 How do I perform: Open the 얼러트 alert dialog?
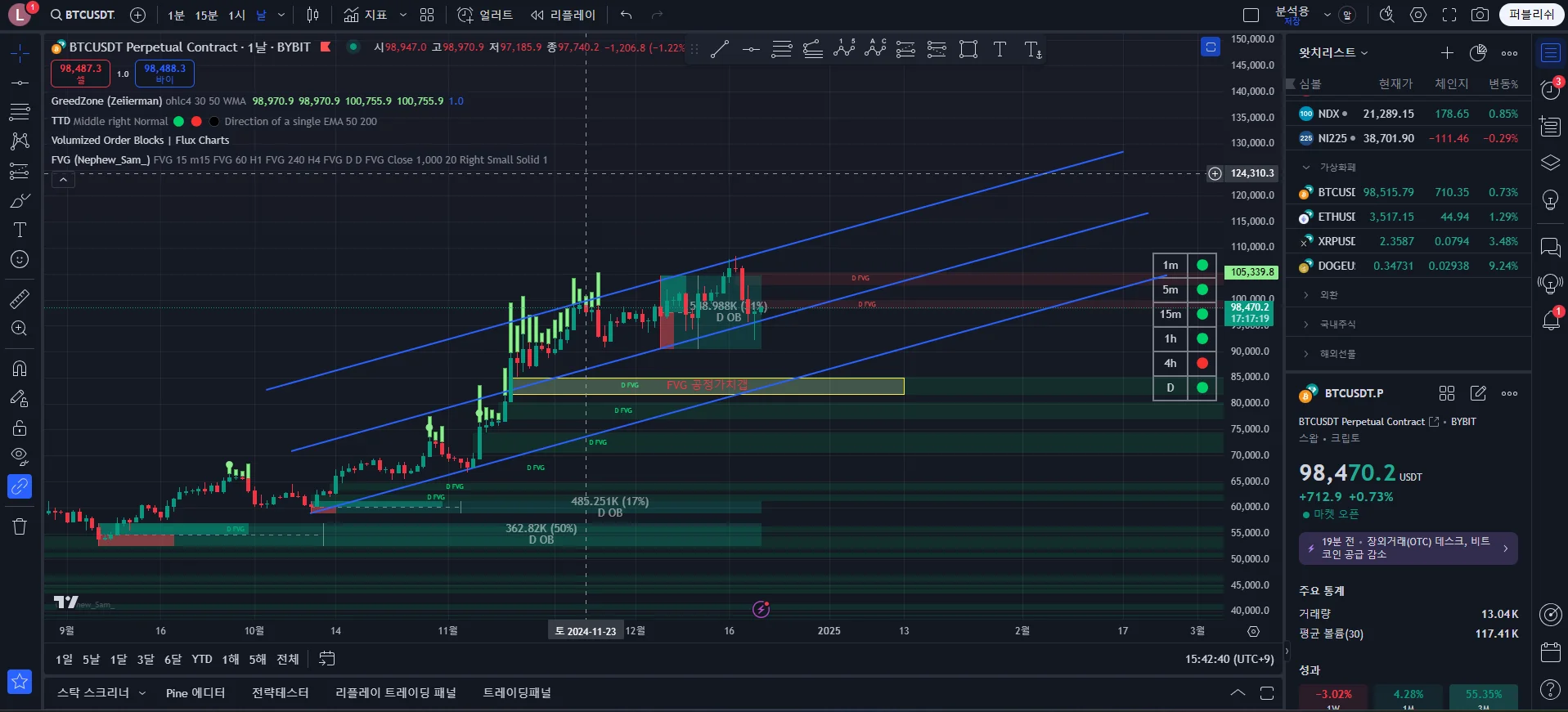485,15
